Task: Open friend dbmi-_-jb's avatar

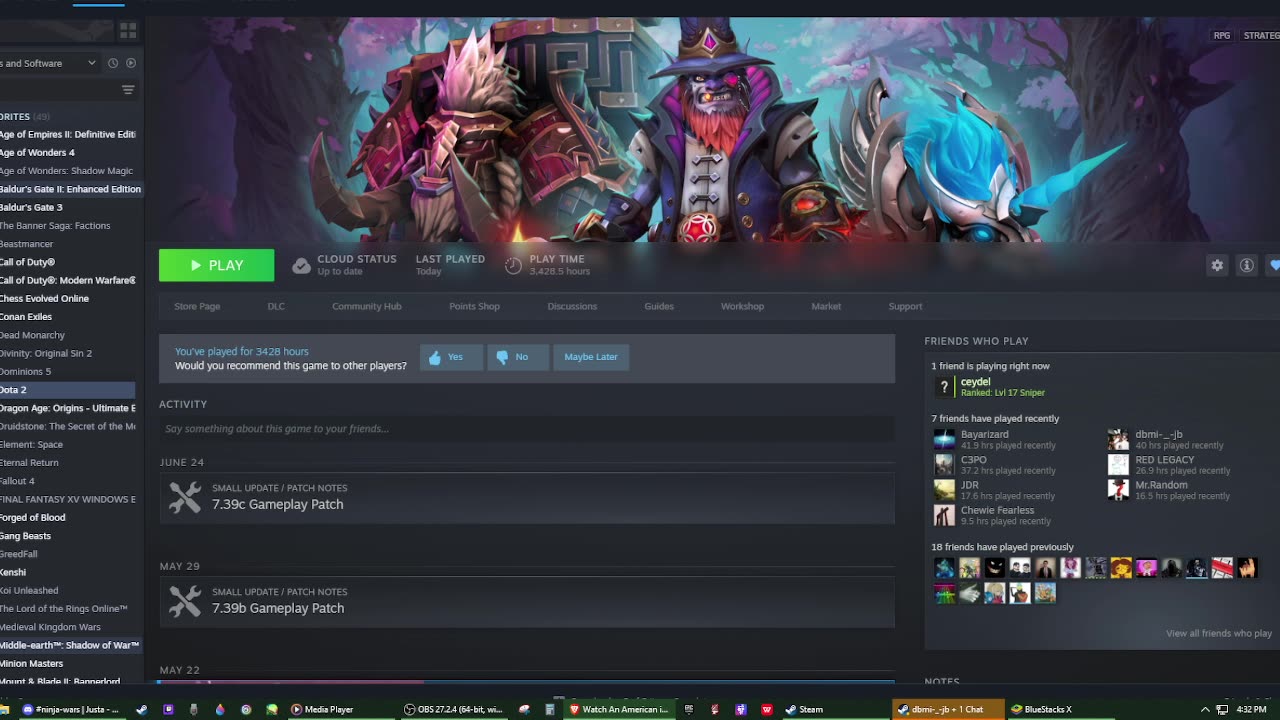Action: click(1118, 440)
